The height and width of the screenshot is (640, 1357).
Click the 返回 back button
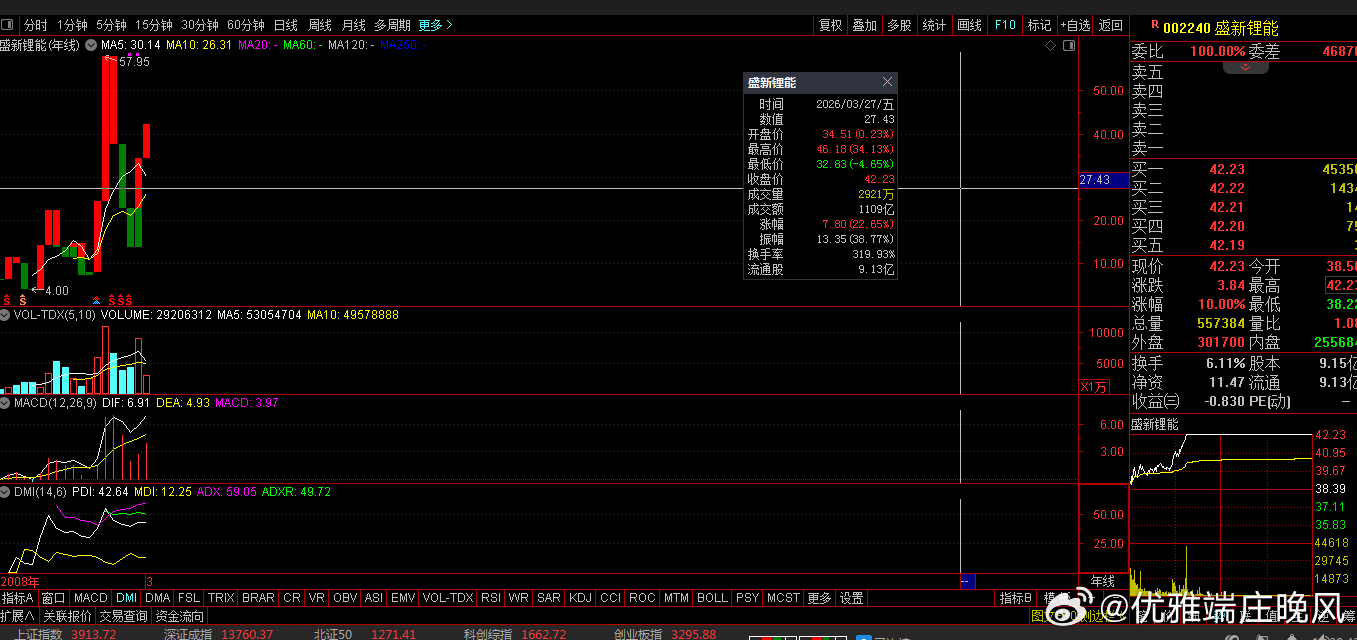point(1111,25)
